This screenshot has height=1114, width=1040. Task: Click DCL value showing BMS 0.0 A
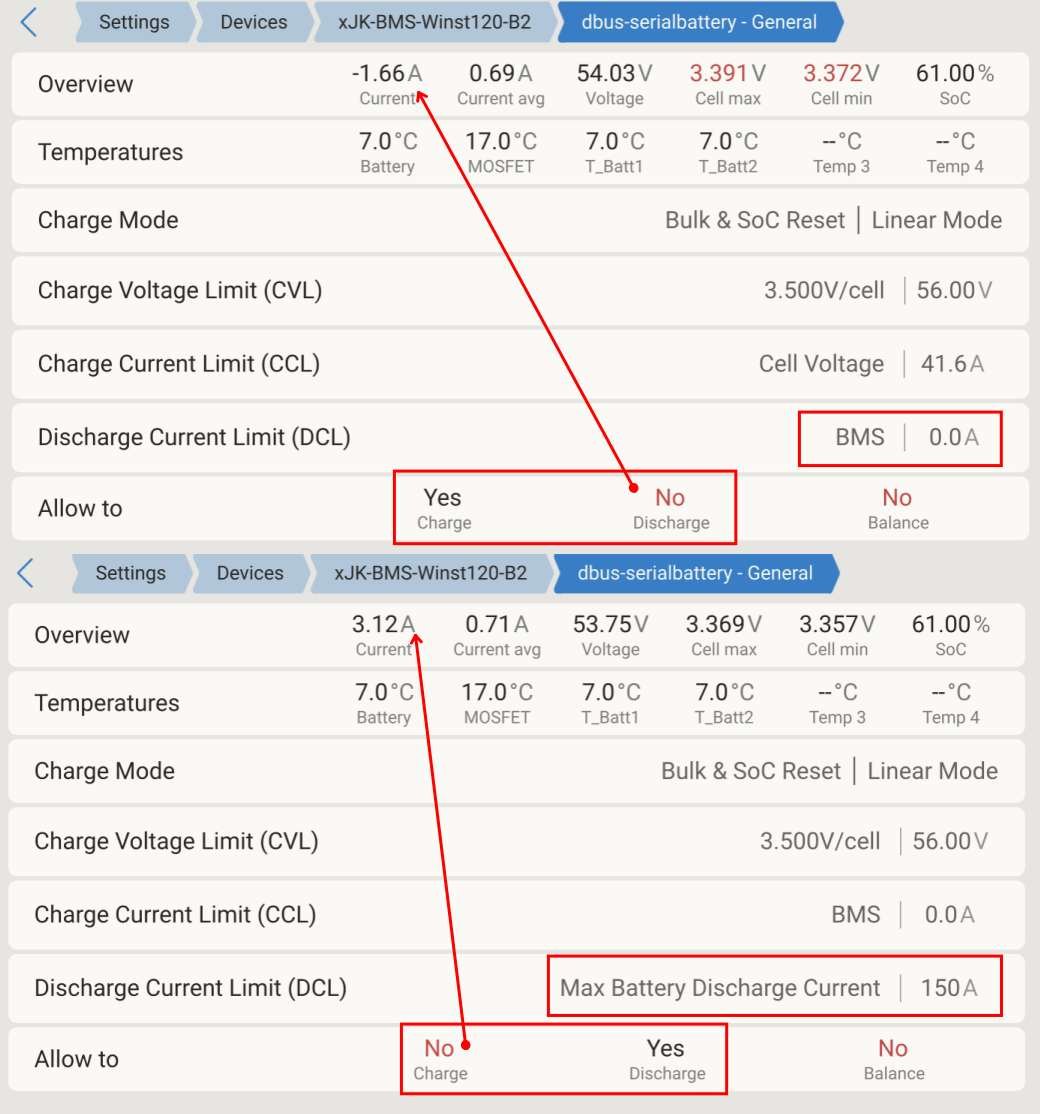tap(900, 437)
